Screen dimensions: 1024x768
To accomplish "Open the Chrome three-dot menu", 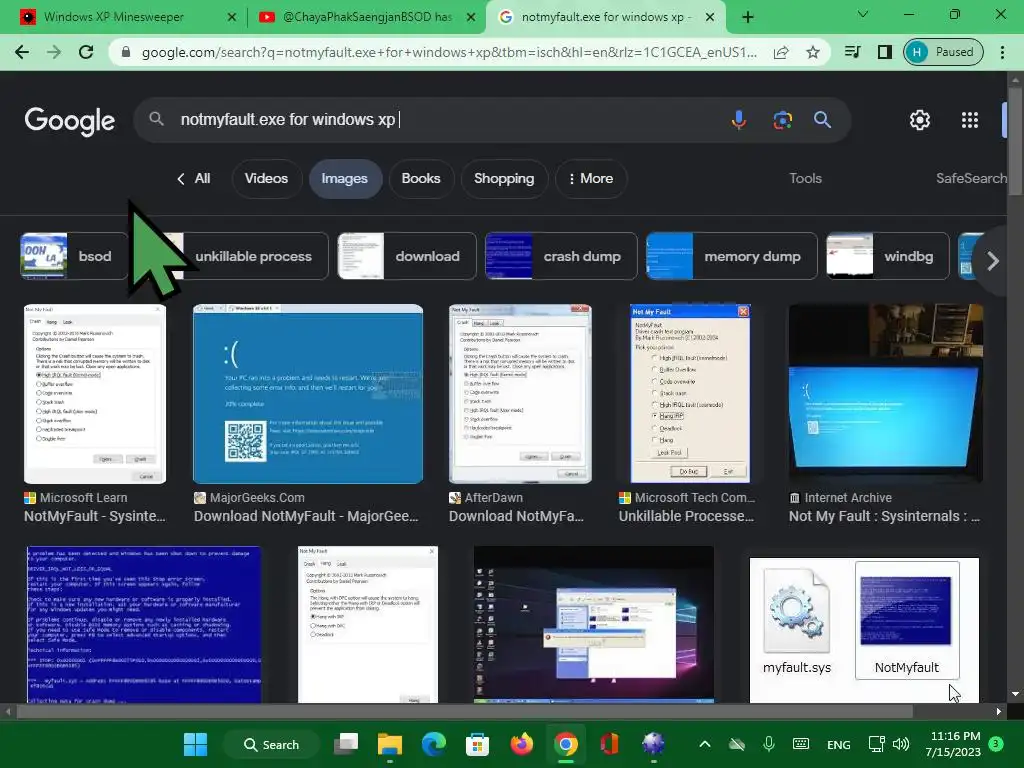I will tap(1002, 52).
